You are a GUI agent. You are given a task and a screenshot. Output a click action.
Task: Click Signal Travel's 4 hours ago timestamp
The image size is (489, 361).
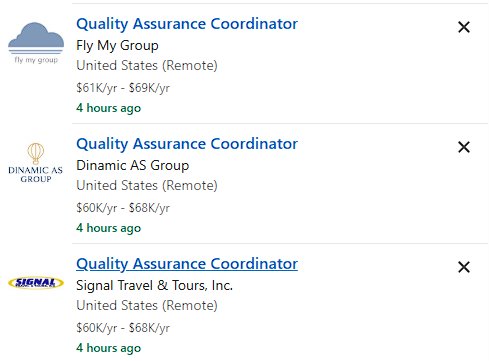[x=109, y=348]
